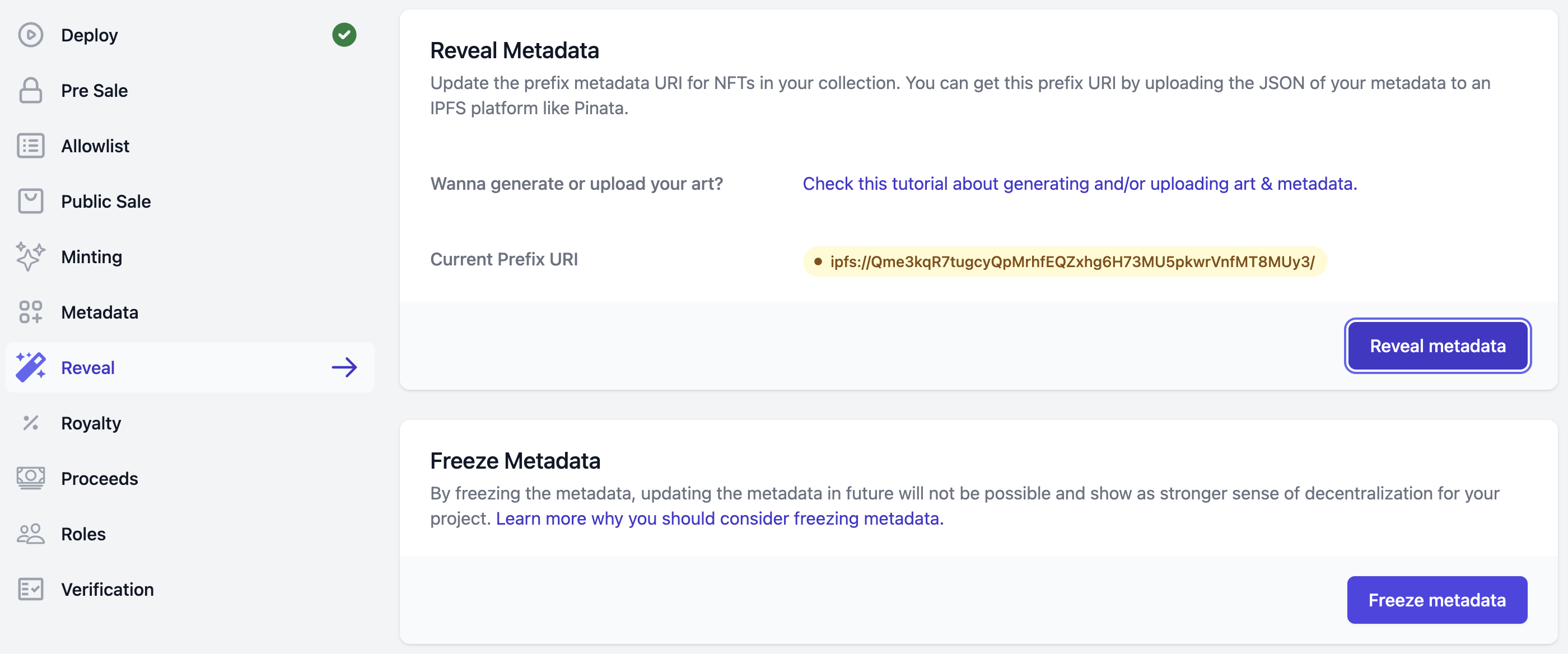Click the Pre Sale lock icon
1568x654 pixels.
coord(30,90)
